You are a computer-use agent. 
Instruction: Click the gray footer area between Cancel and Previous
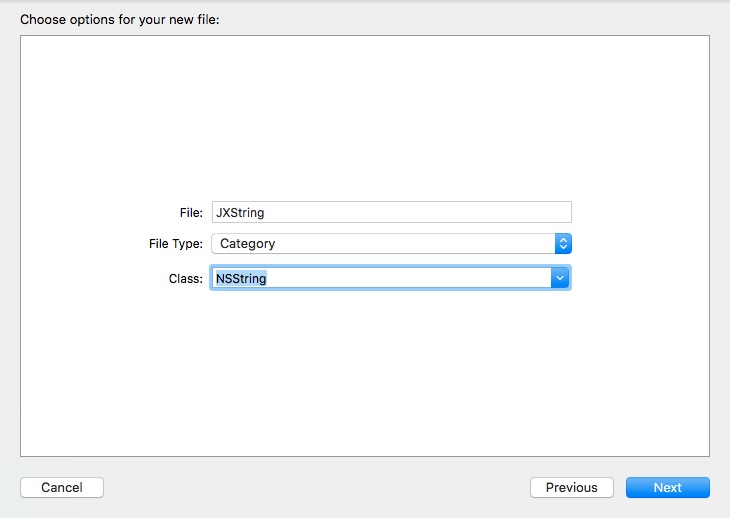click(317, 487)
